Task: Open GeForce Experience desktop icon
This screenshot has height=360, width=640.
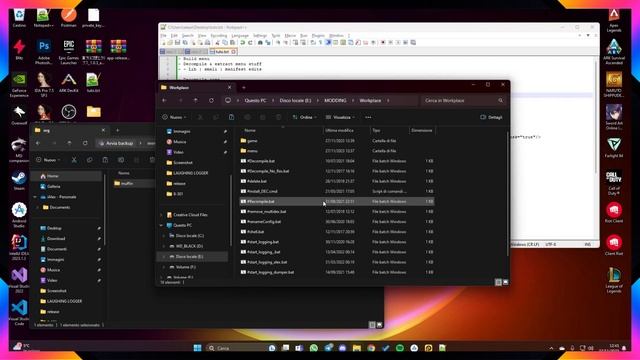Action: (x=19, y=85)
